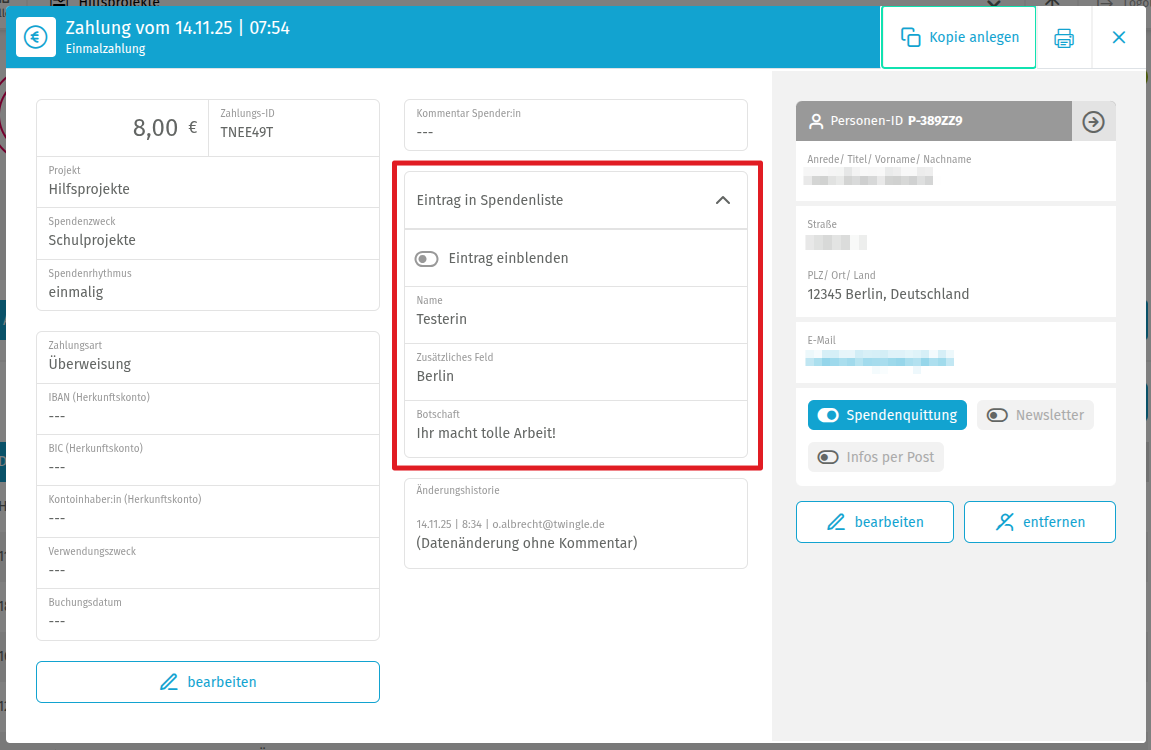Enable the Eintrag einblenden switch

427,259
